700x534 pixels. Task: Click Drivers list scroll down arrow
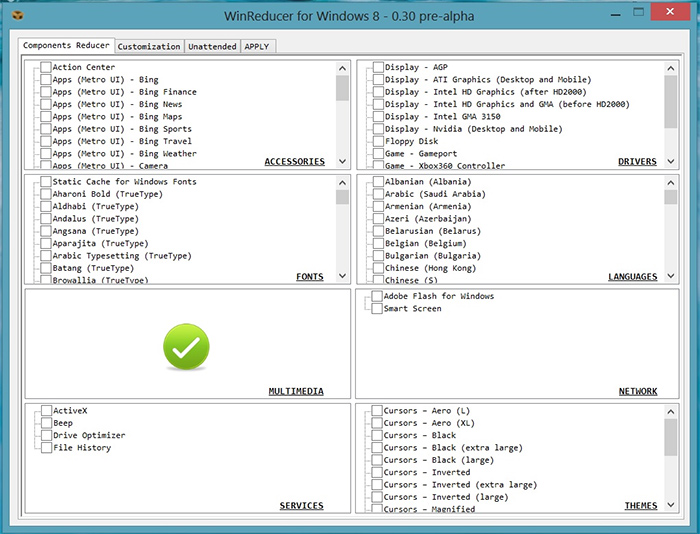[x=671, y=161]
